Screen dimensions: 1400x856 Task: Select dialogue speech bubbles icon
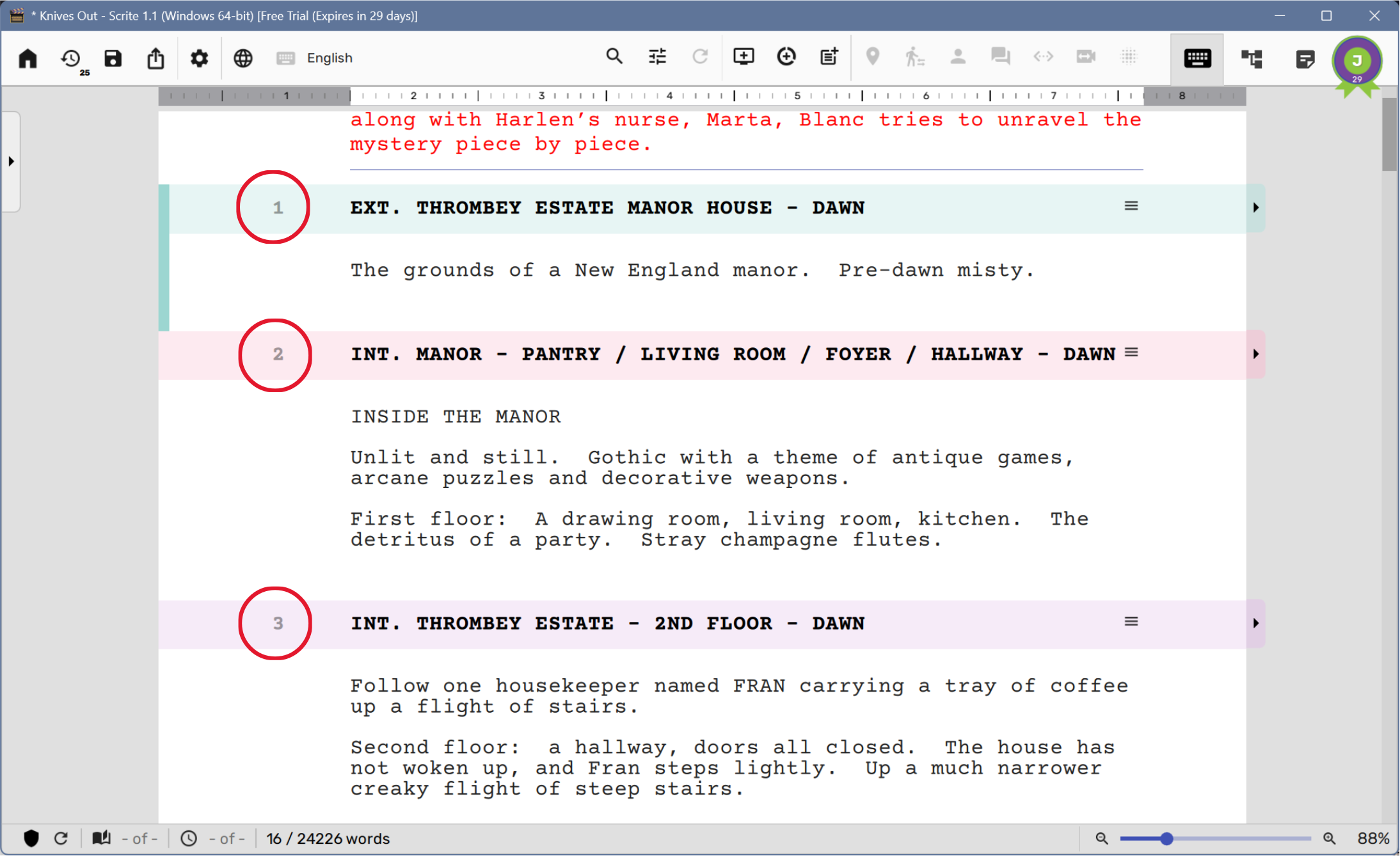click(x=1001, y=57)
